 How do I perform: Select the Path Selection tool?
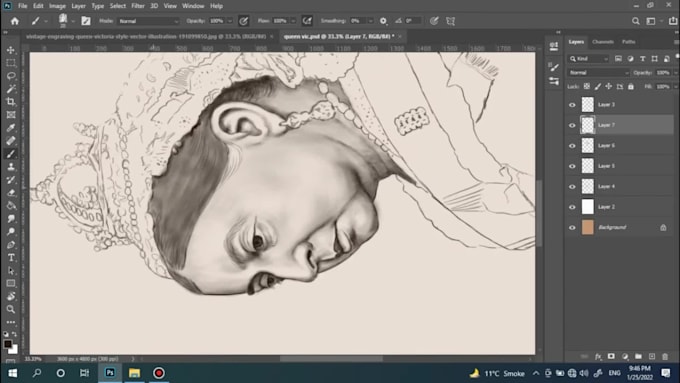pyautogui.click(x=11, y=271)
